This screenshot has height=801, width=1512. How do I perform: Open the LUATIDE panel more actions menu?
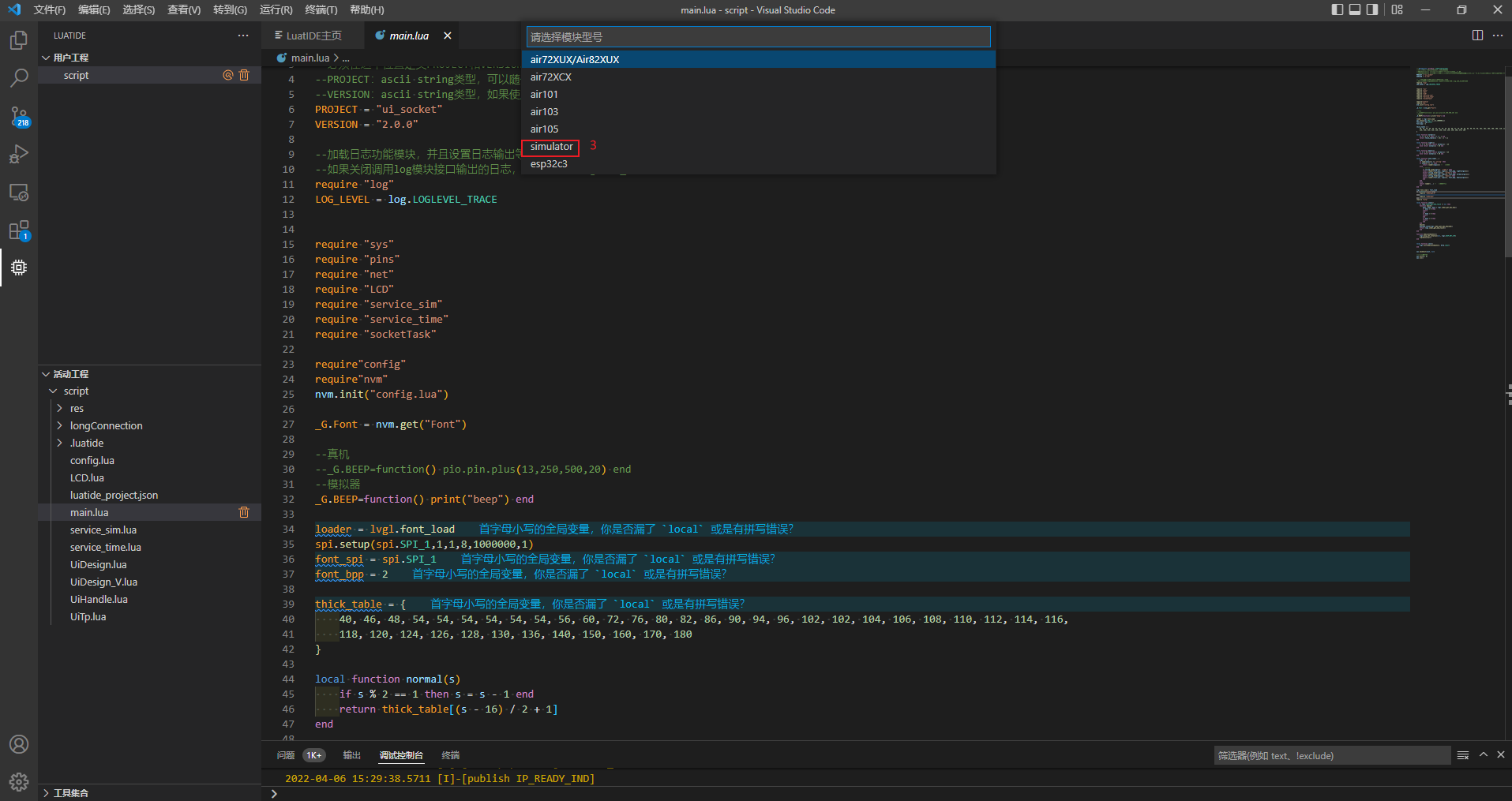(x=243, y=36)
